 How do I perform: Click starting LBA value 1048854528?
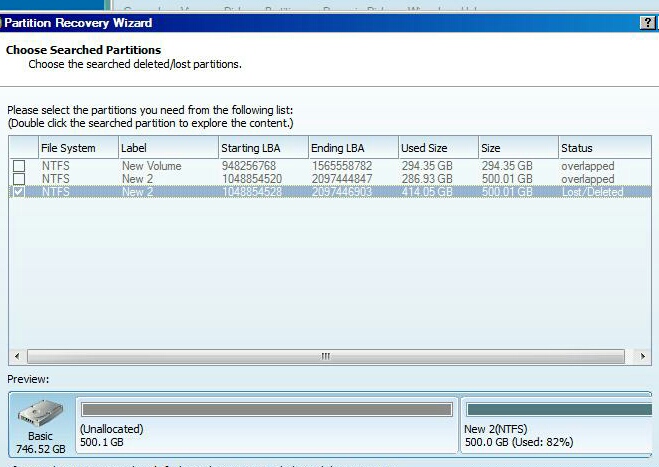252,192
